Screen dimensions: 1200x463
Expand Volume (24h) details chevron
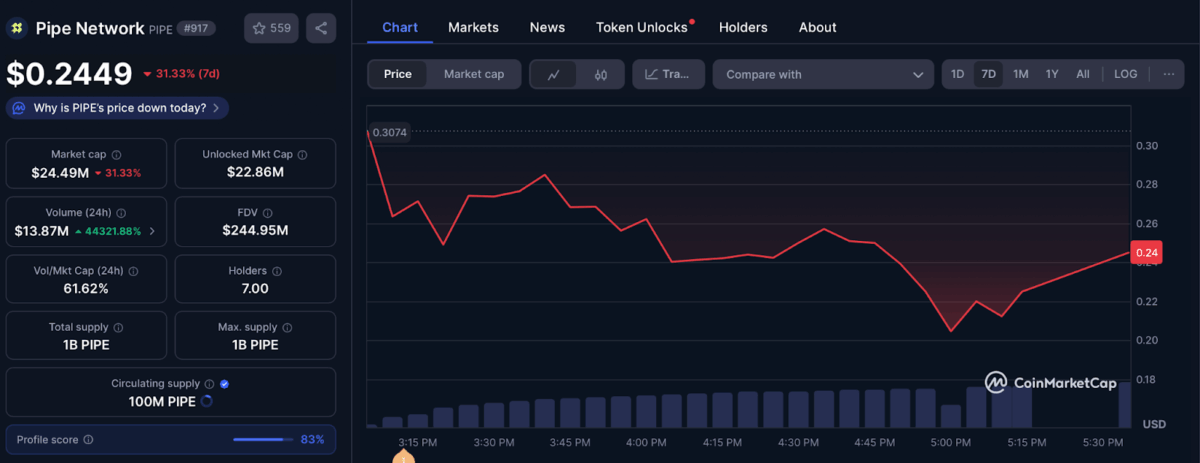(152, 231)
